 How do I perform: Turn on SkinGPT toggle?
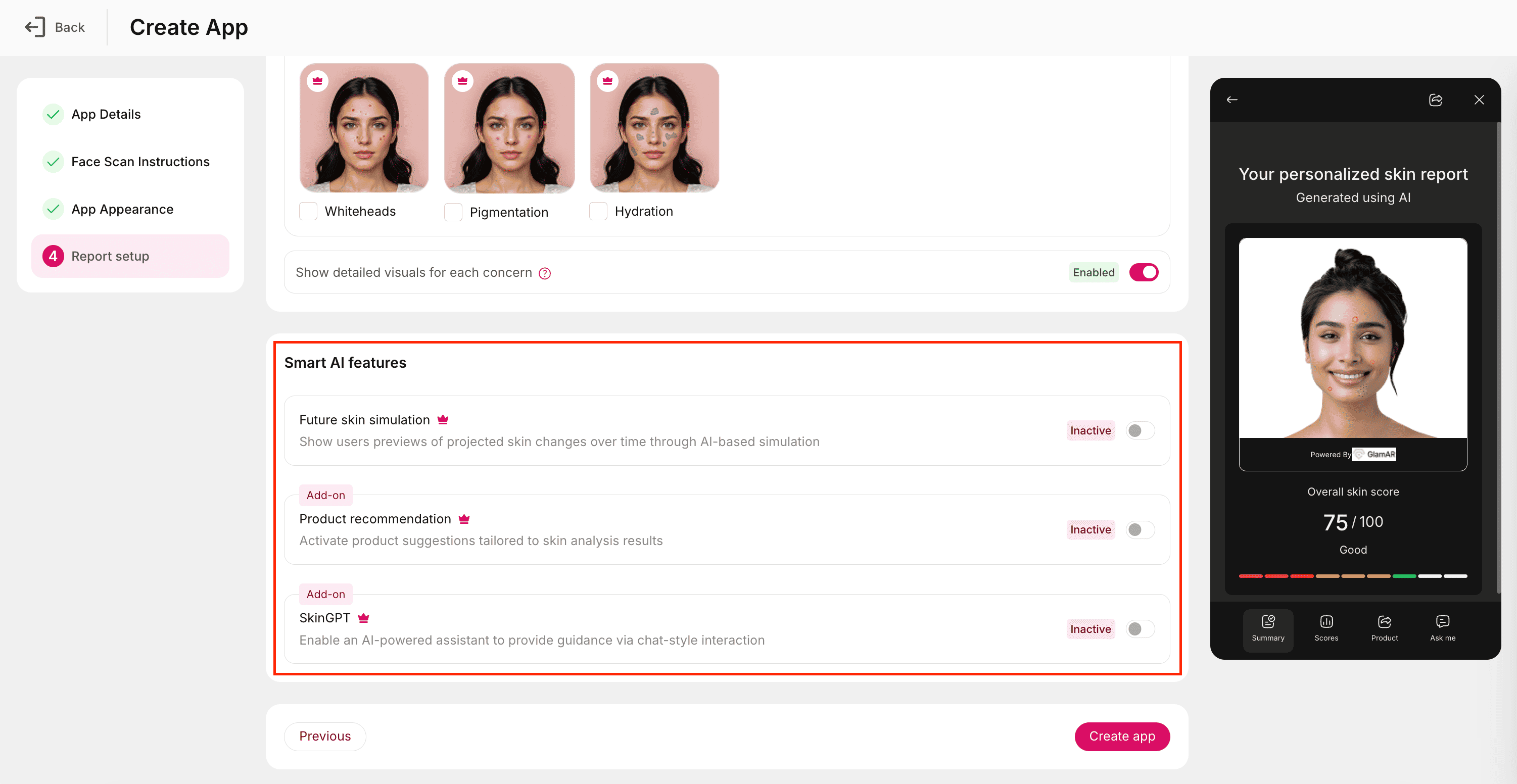1140,629
